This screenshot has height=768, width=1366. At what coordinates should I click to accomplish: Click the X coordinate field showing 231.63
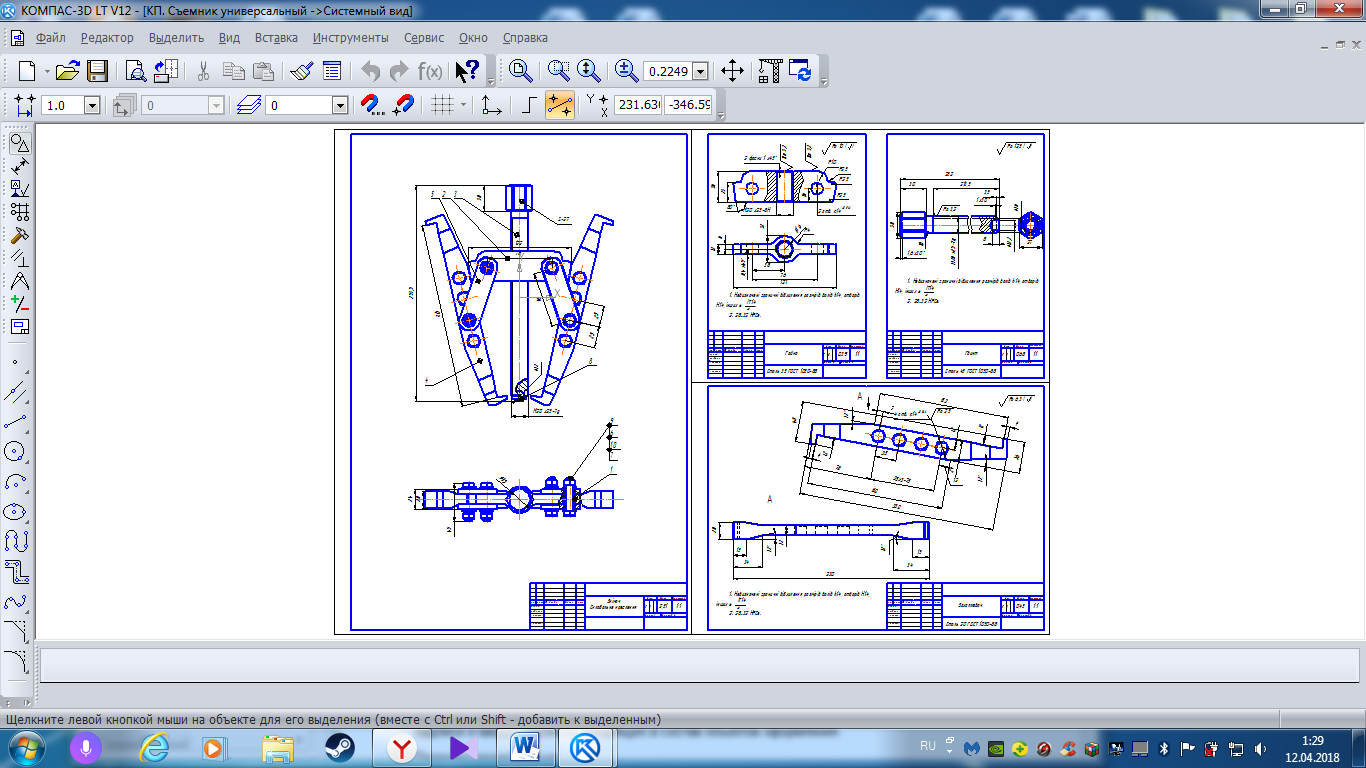coord(638,105)
